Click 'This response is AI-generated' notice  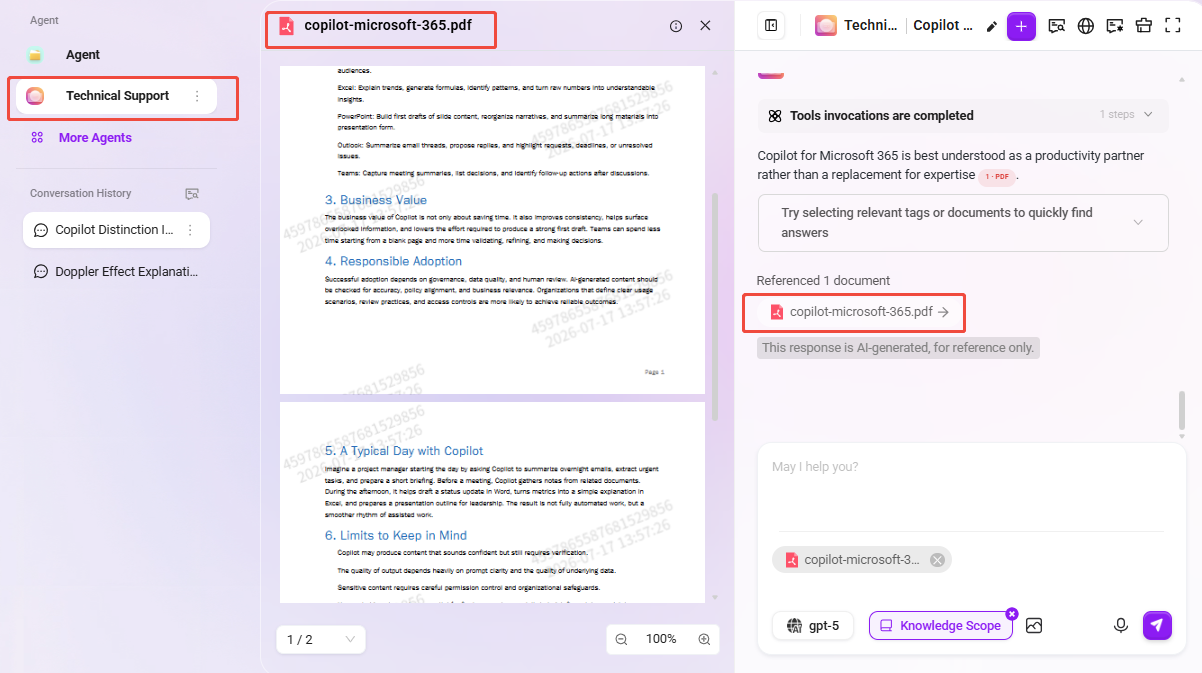pyautogui.click(x=898, y=348)
